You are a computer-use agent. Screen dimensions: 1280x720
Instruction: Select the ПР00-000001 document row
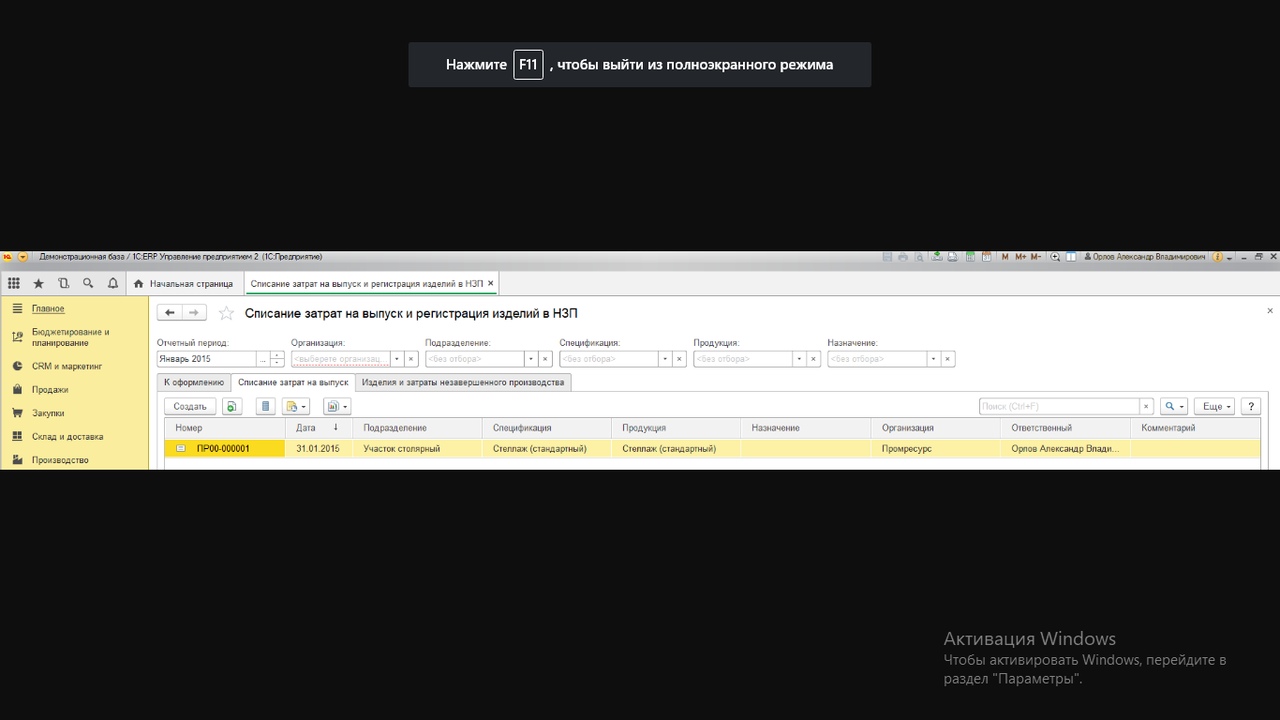click(222, 449)
